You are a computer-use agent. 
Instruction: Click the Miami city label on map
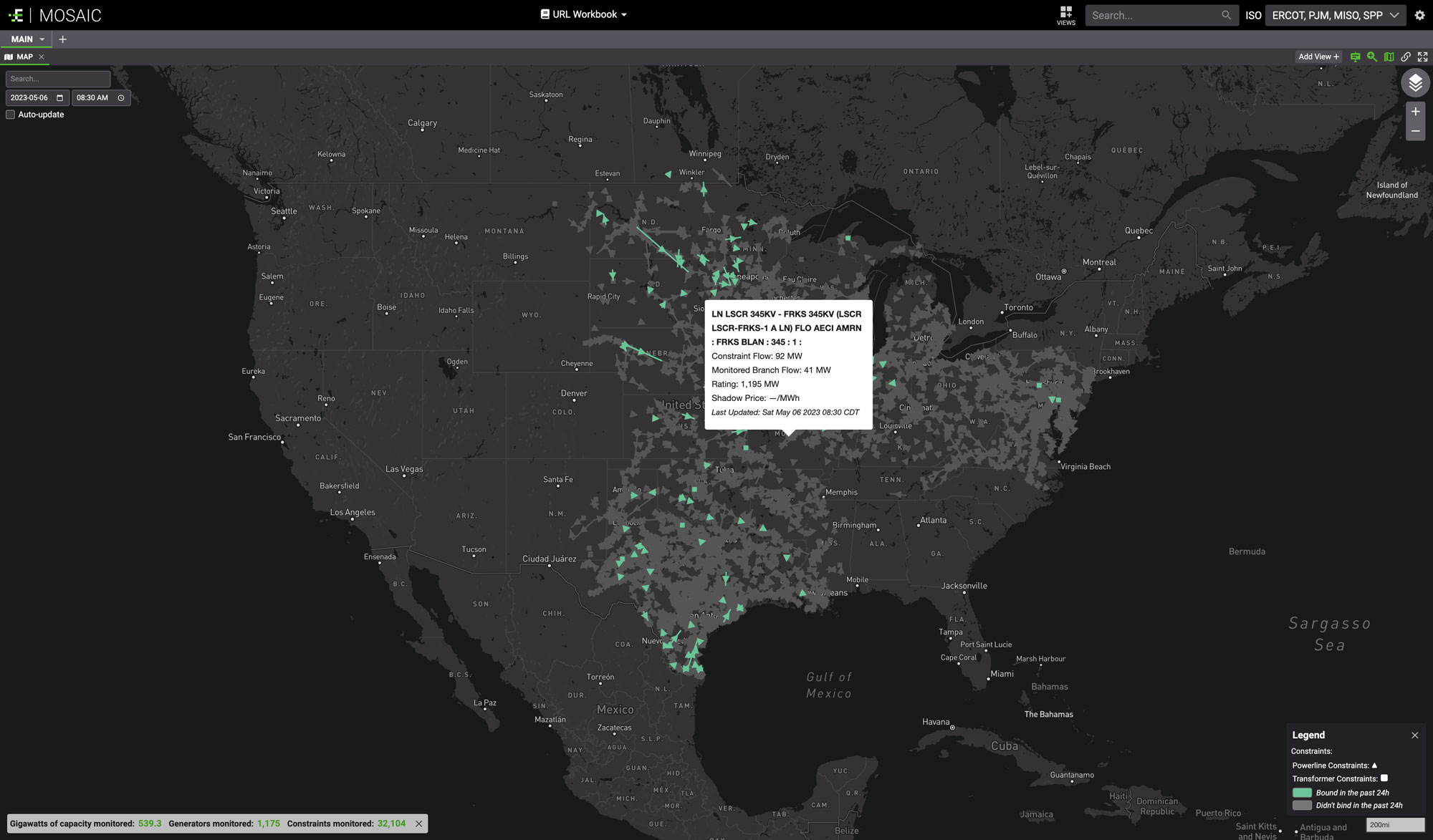(x=1002, y=674)
